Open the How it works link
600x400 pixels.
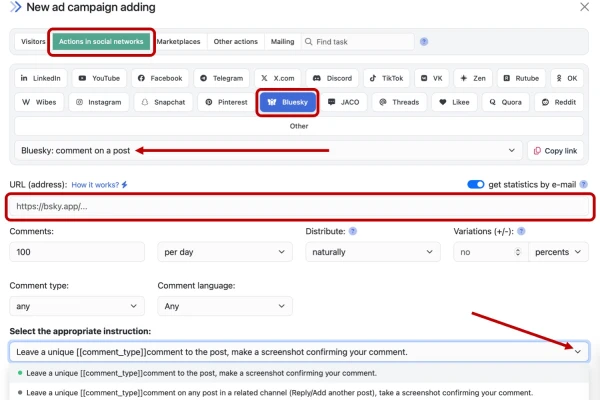coord(99,185)
